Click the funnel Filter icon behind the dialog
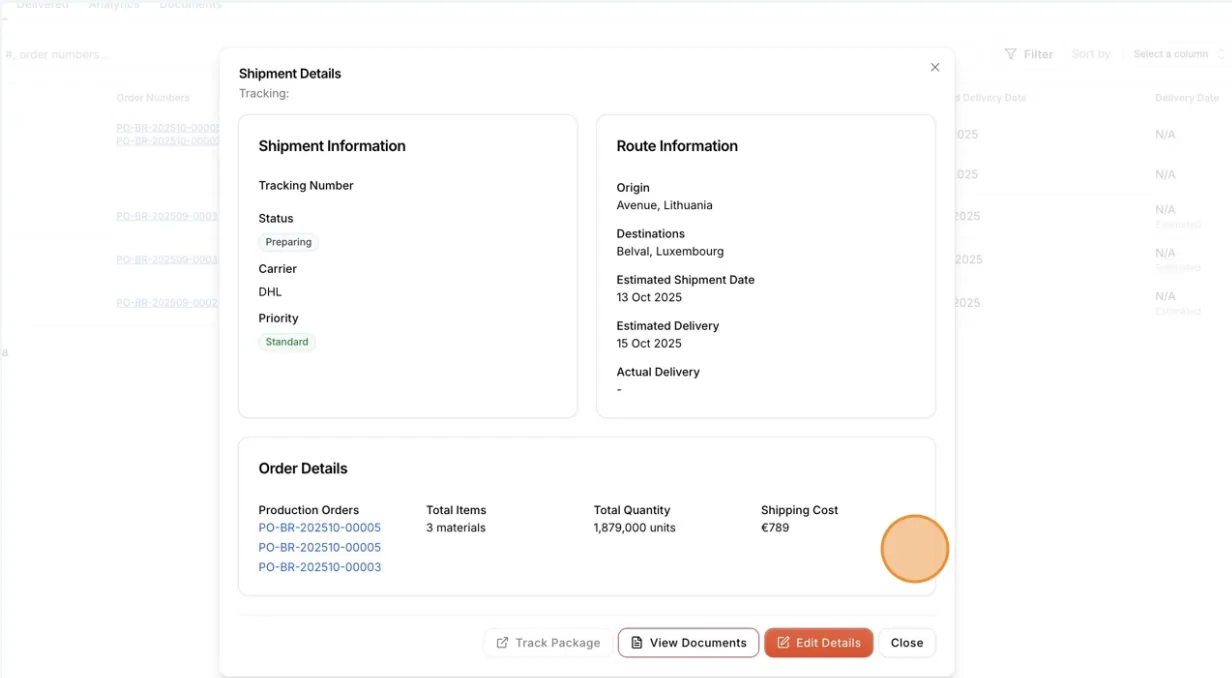Screen dimensions: 1232x678 (x=1010, y=54)
